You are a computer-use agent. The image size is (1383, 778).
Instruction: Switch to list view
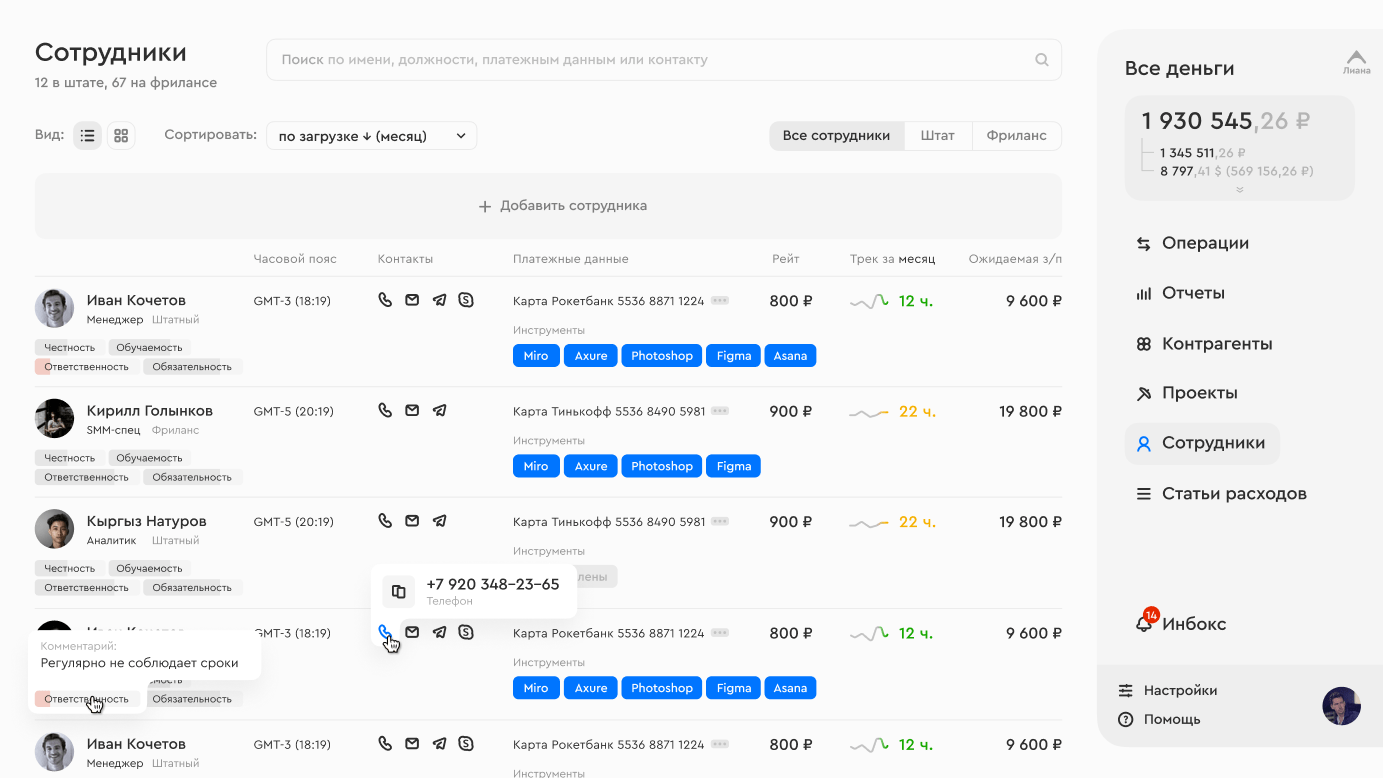88,135
